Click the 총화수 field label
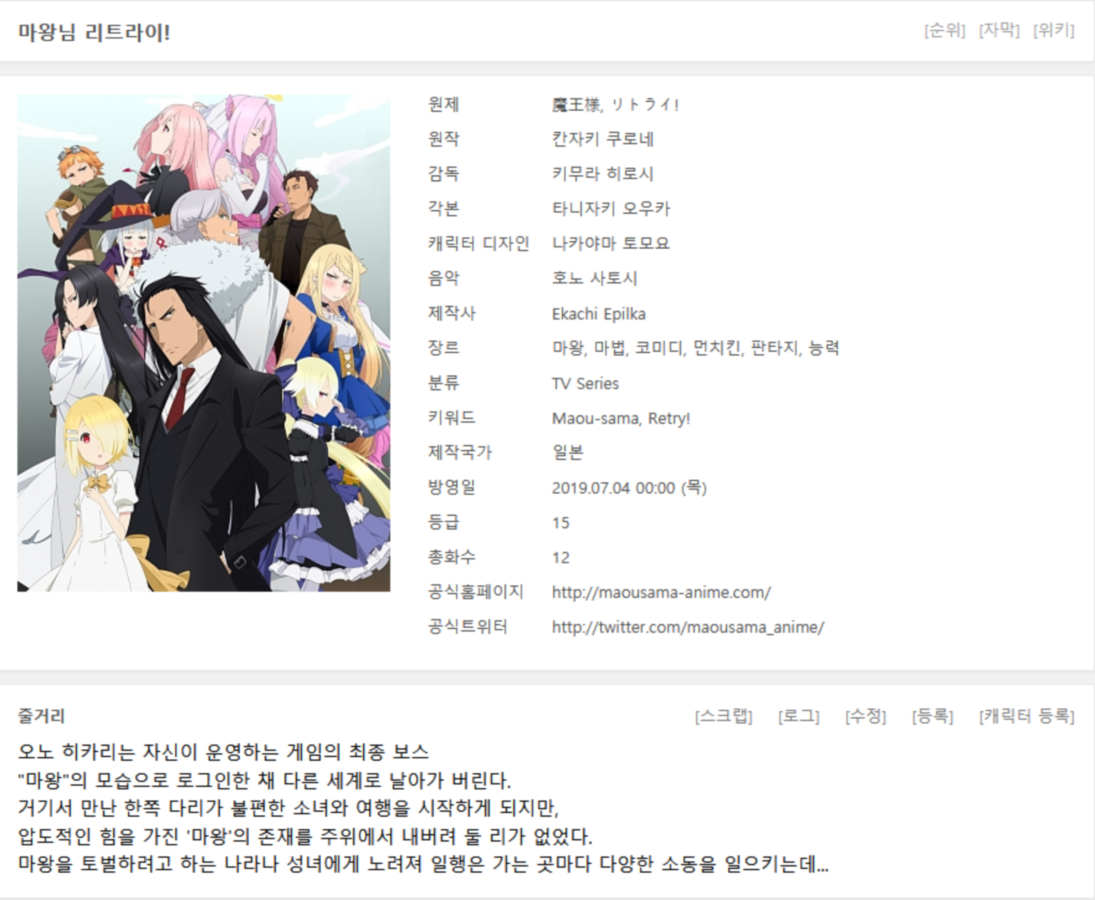Image resolution: width=1095 pixels, height=900 pixels. 452,558
